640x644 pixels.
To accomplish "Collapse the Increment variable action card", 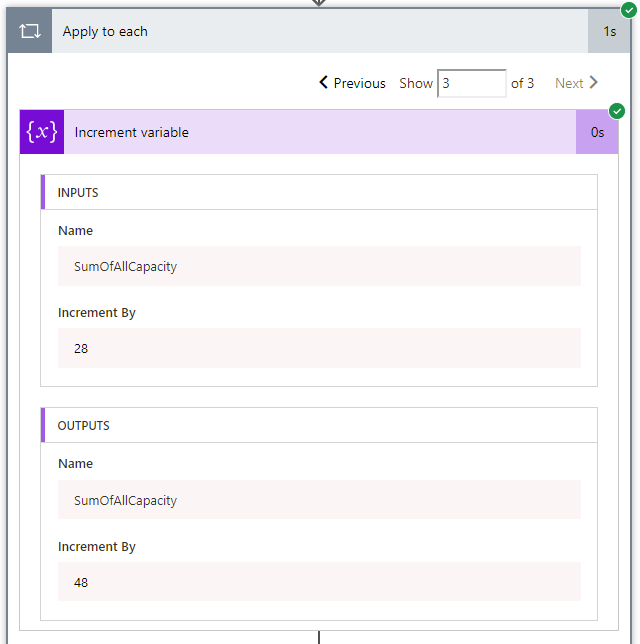I will click(300, 132).
